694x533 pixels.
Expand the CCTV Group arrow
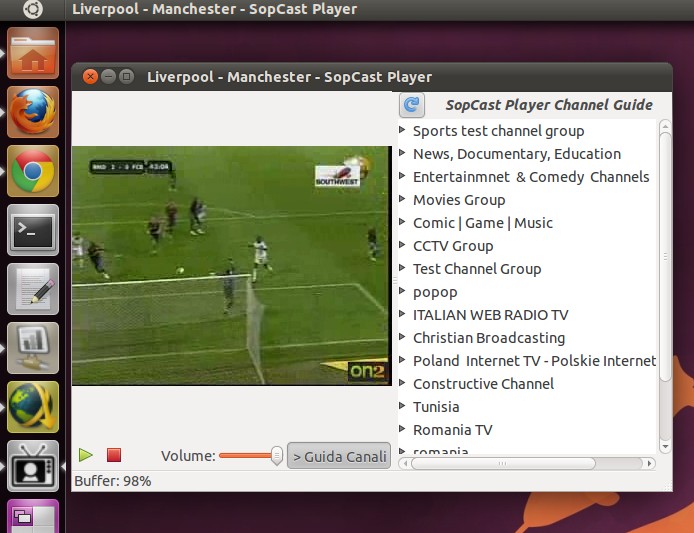coord(402,244)
